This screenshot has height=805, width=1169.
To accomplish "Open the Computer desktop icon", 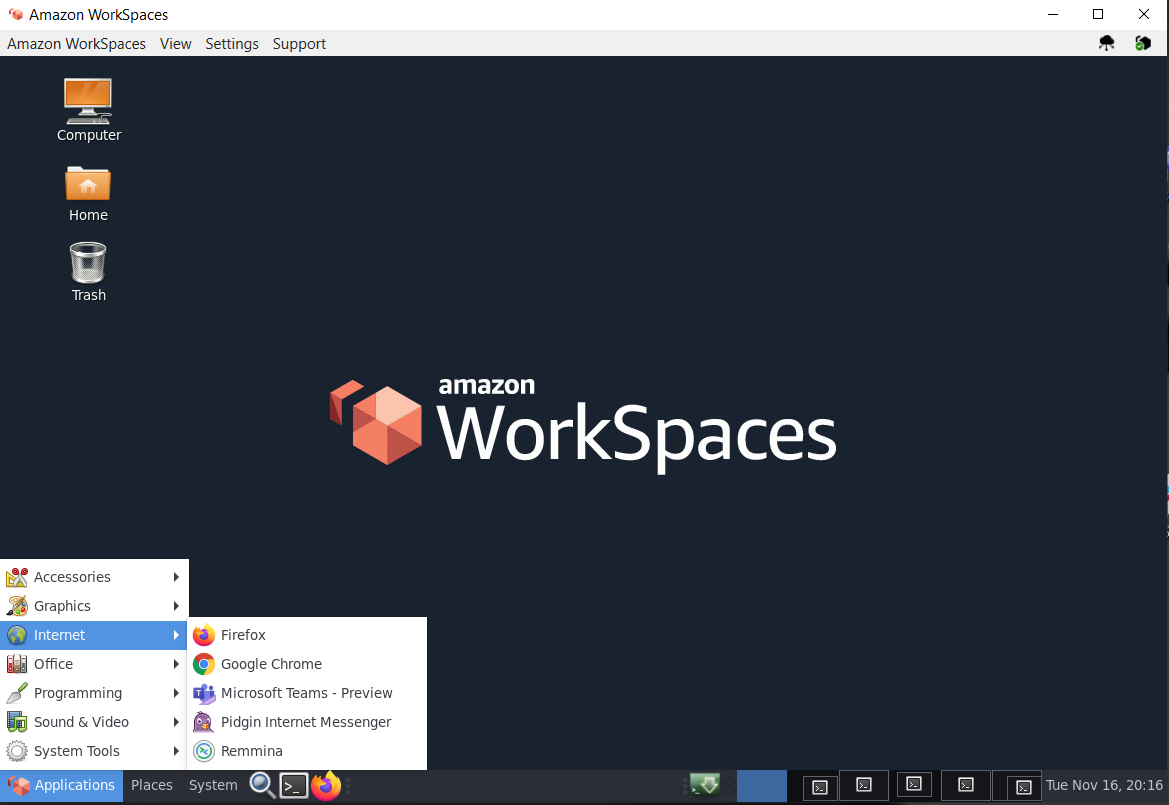I will 88,109.
